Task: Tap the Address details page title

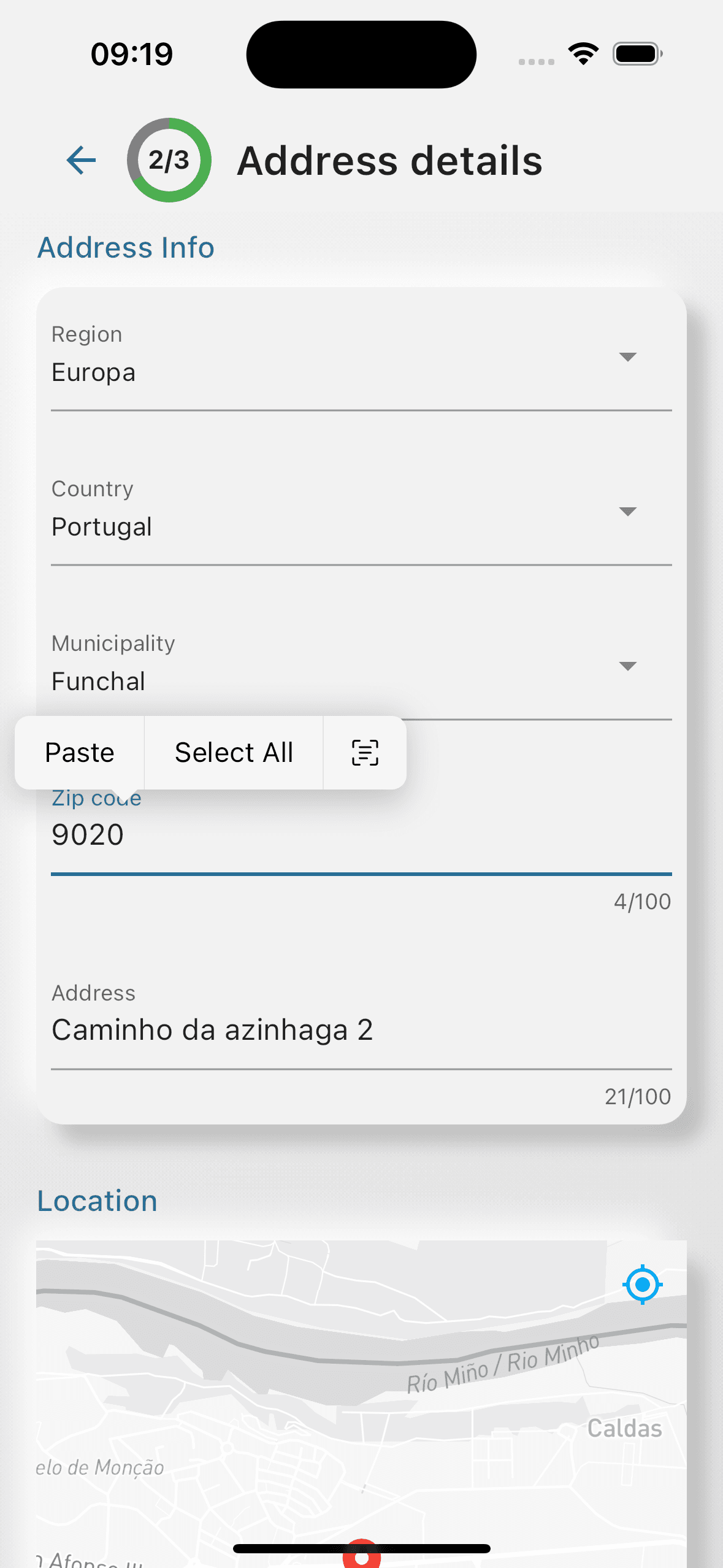Action: 389,161
